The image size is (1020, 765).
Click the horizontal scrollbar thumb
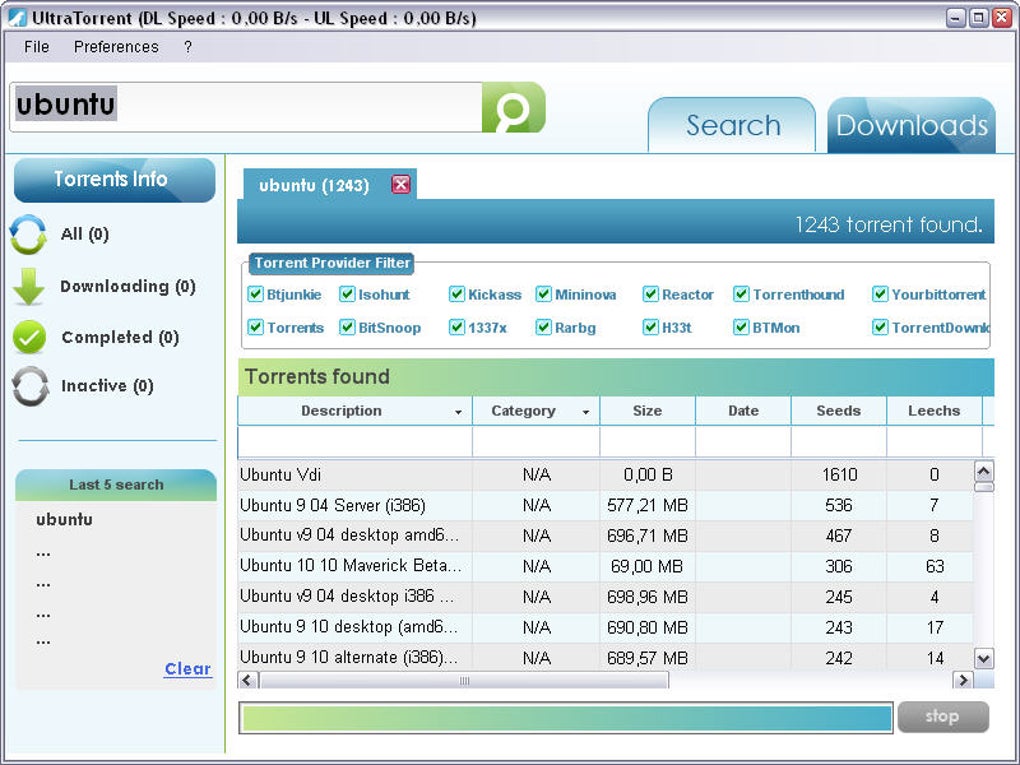pyautogui.click(x=464, y=680)
